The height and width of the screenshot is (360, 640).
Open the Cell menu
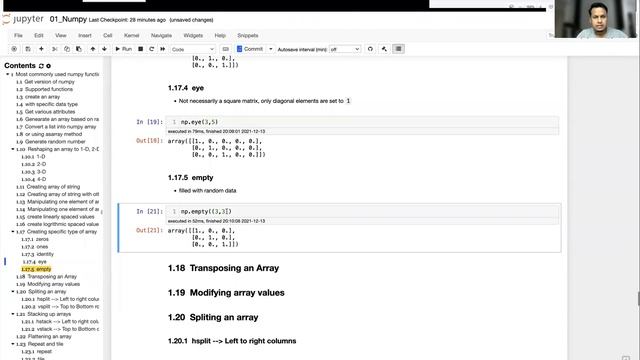click(x=108, y=36)
